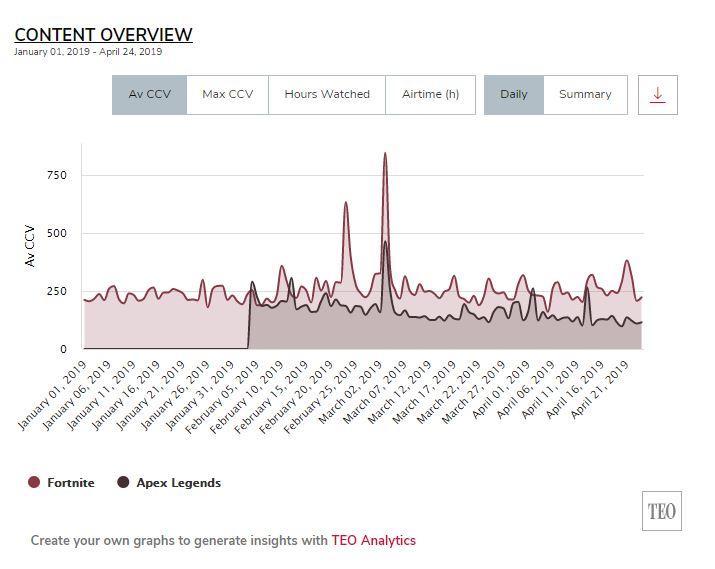Enable the Daily view toggle
This screenshot has height=569, width=715.
pyautogui.click(x=513, y=94)
